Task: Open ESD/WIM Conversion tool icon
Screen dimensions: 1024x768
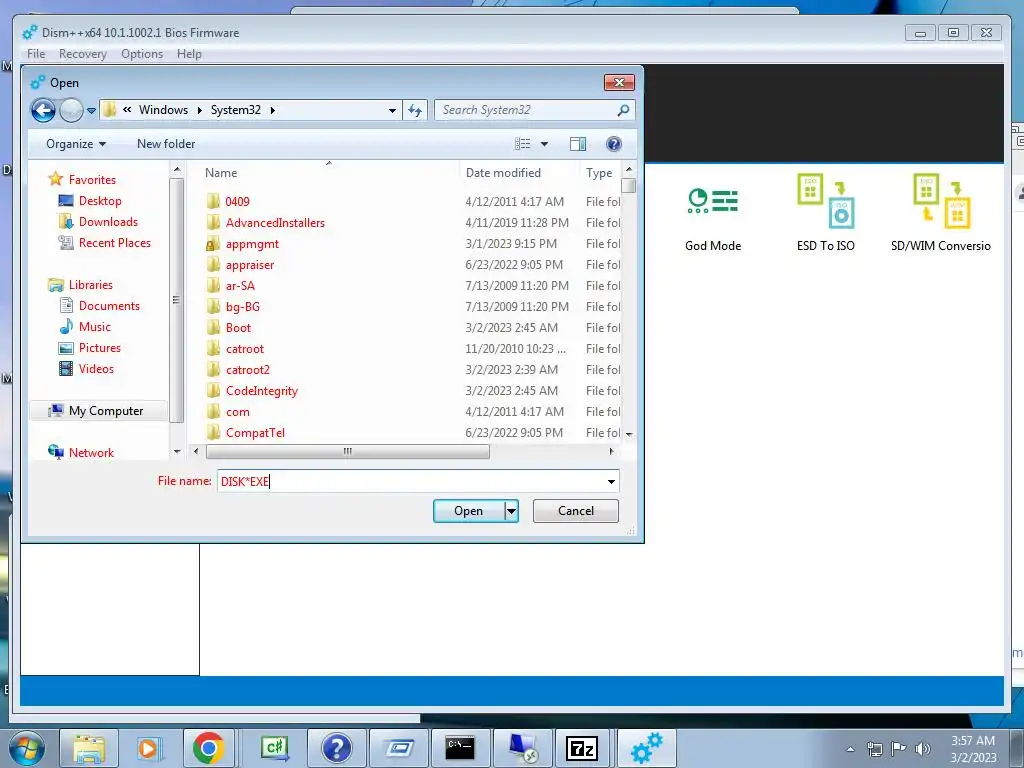Action: tap(941, 201)
